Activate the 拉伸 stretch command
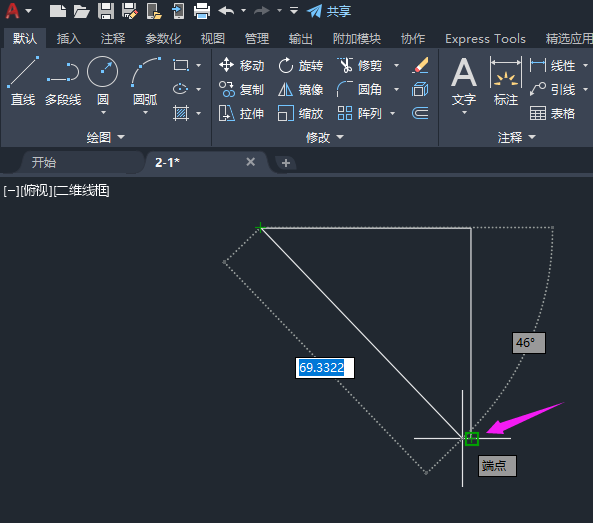 click(241, 113)
